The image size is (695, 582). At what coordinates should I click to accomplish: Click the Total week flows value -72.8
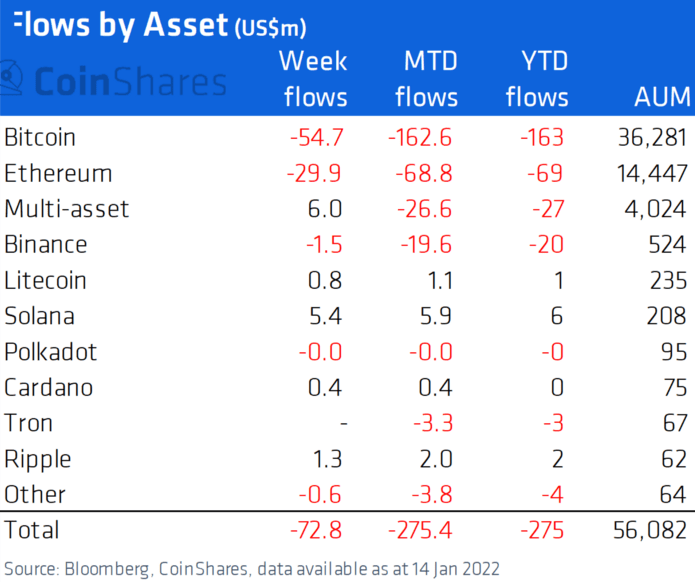click(x=315, y=529)
